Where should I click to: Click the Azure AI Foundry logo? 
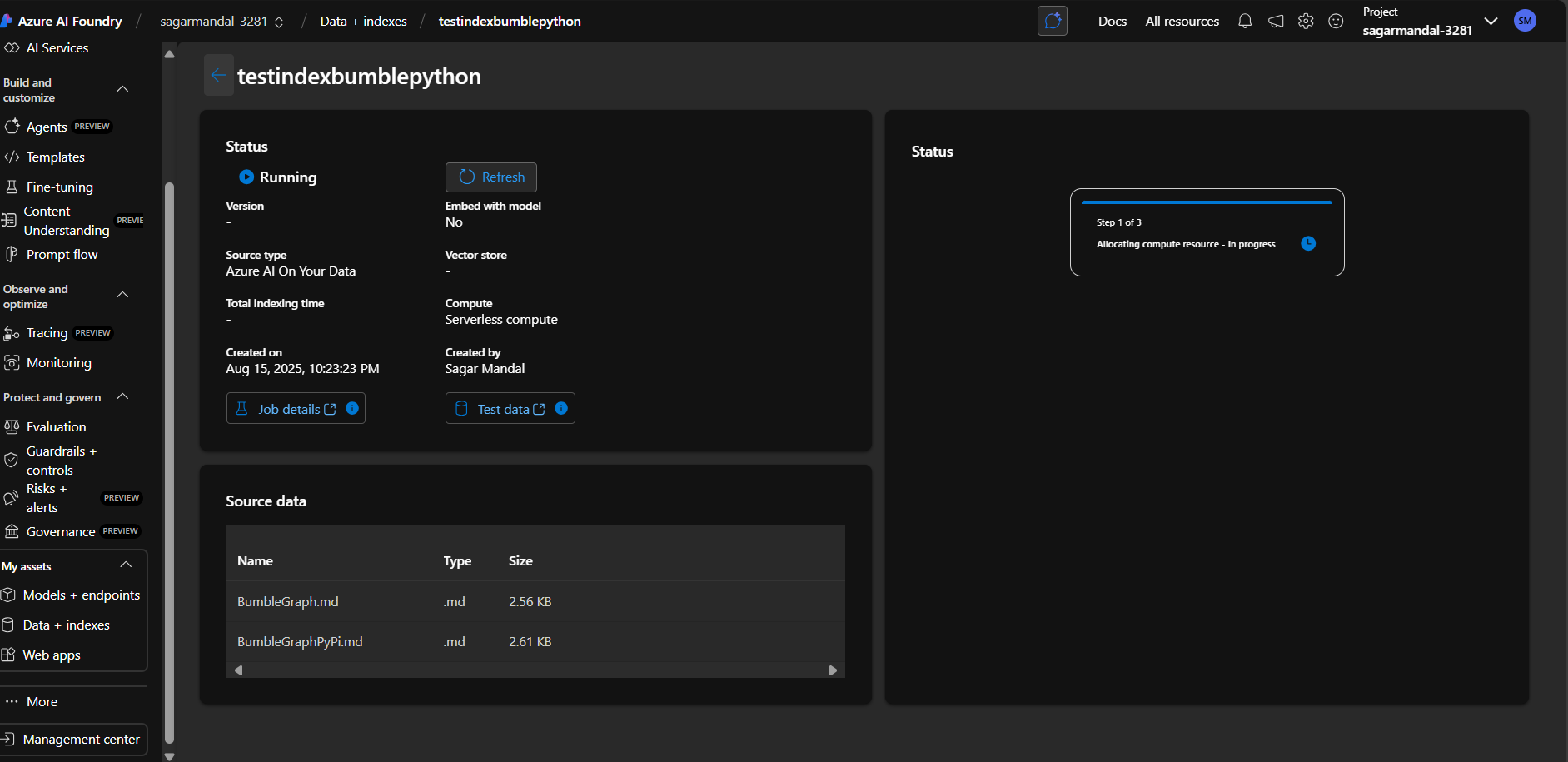click(7, 21)
